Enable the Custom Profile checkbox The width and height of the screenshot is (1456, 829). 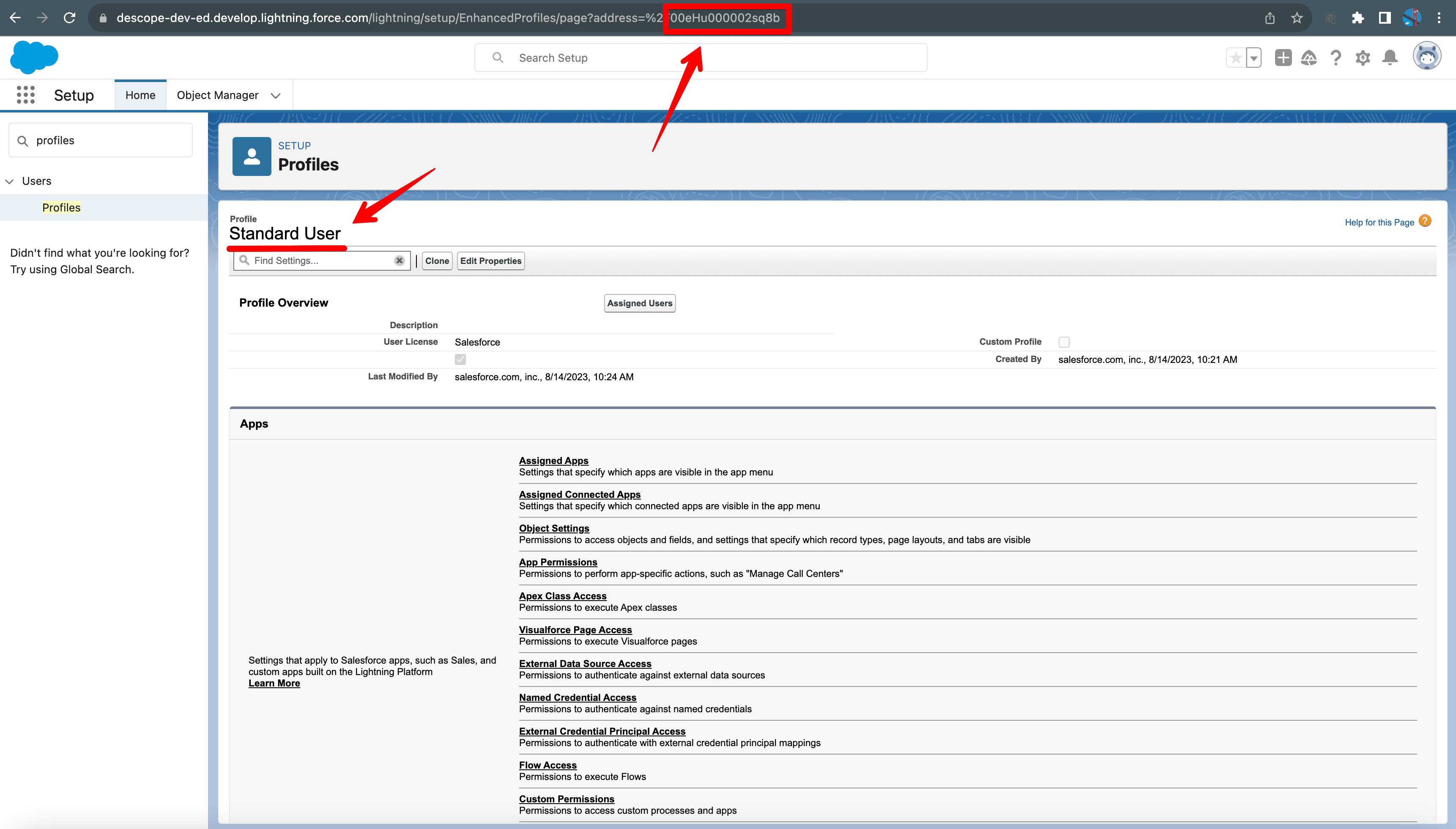click(x=1063, y=342)
